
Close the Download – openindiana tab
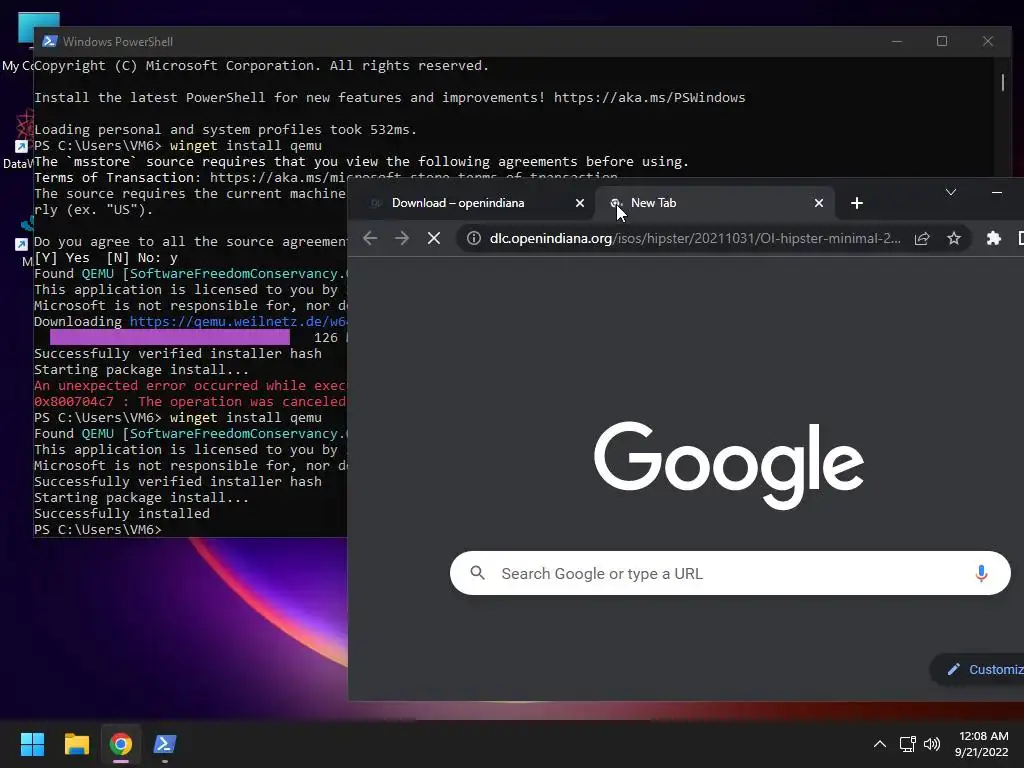[579, 203]
